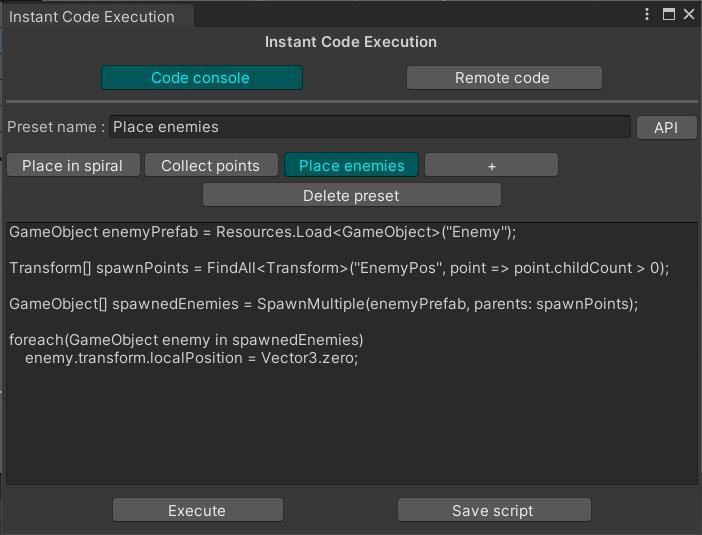This screenshot has width=702, height=535.
Task: Click the Execute button
Action: point(197,510)
